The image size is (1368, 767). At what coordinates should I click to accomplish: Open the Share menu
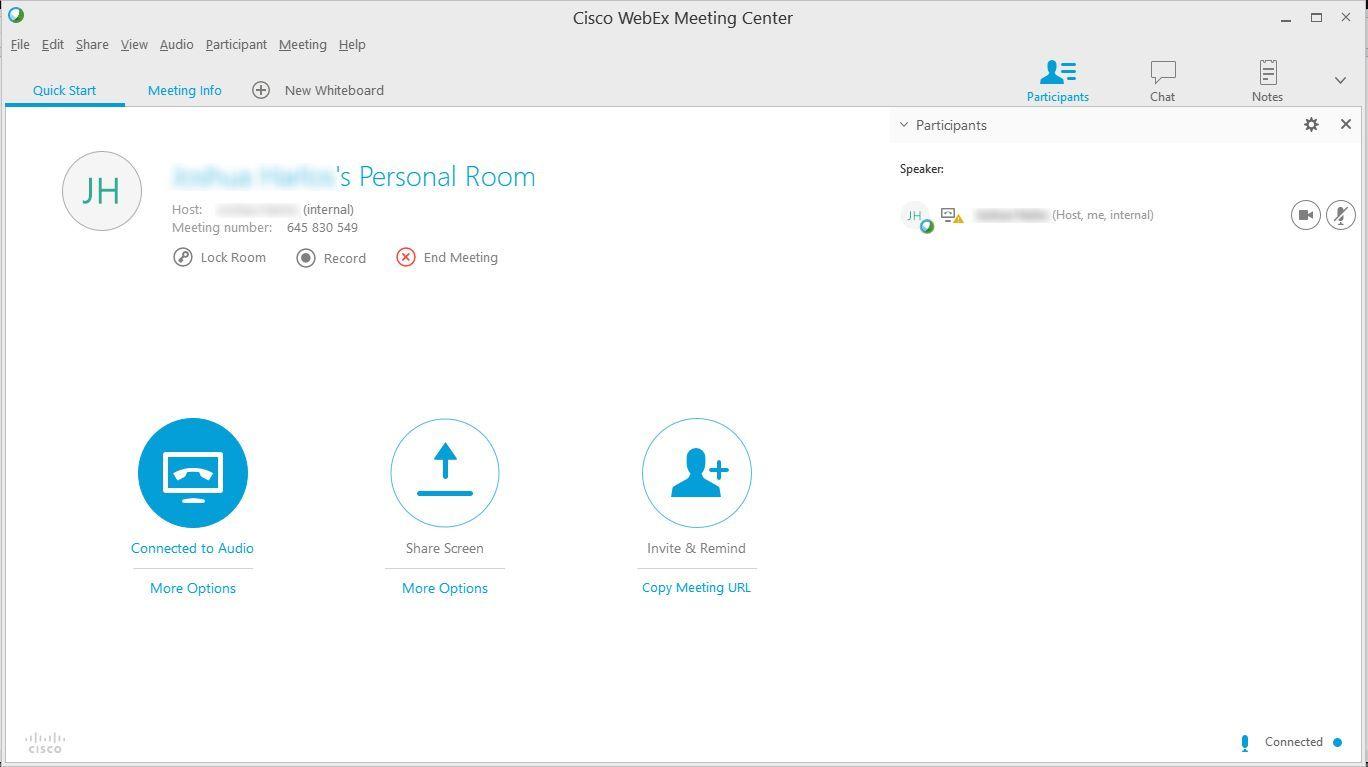92,45
